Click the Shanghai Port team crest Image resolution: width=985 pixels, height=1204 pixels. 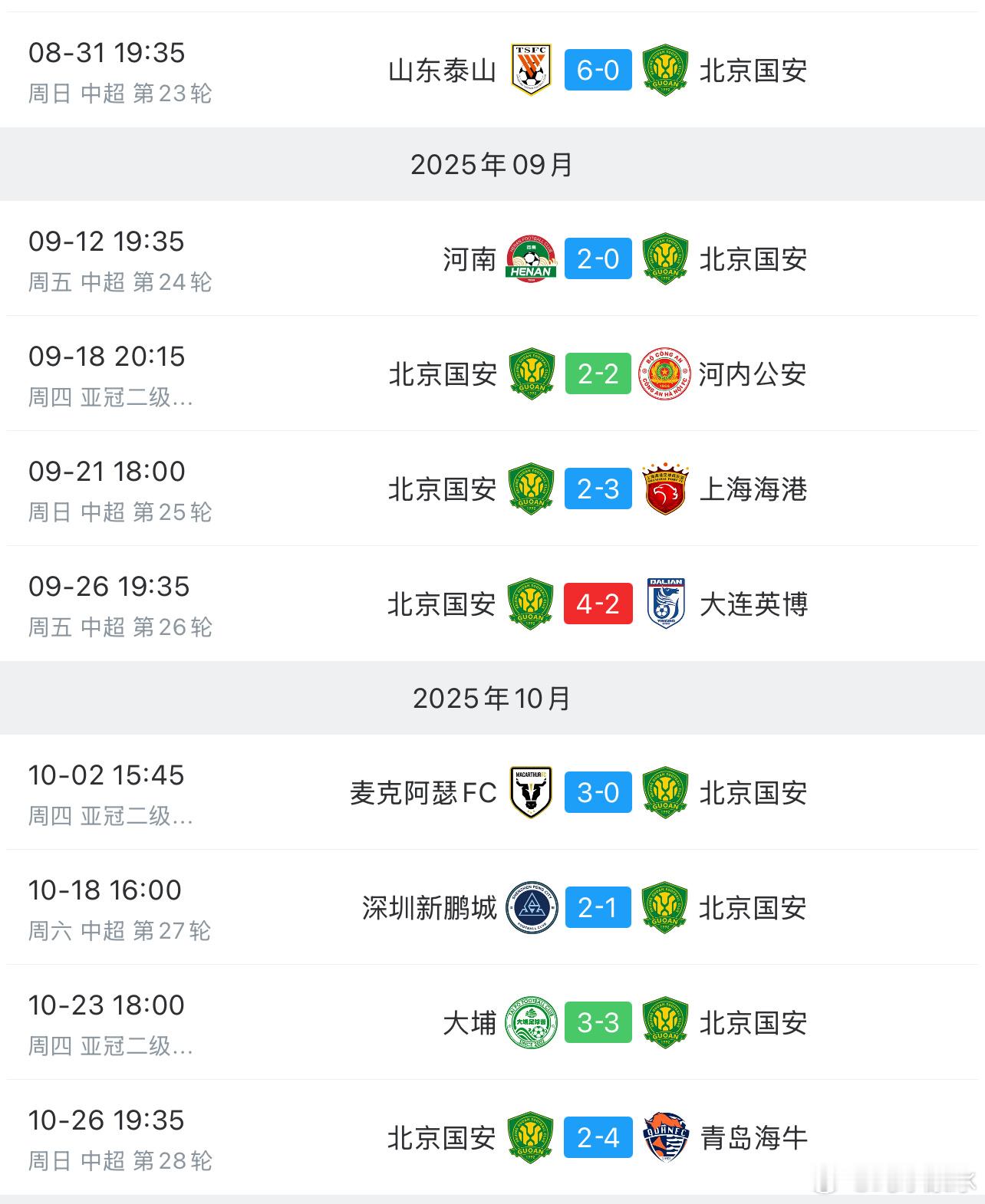tap(666, 489)
